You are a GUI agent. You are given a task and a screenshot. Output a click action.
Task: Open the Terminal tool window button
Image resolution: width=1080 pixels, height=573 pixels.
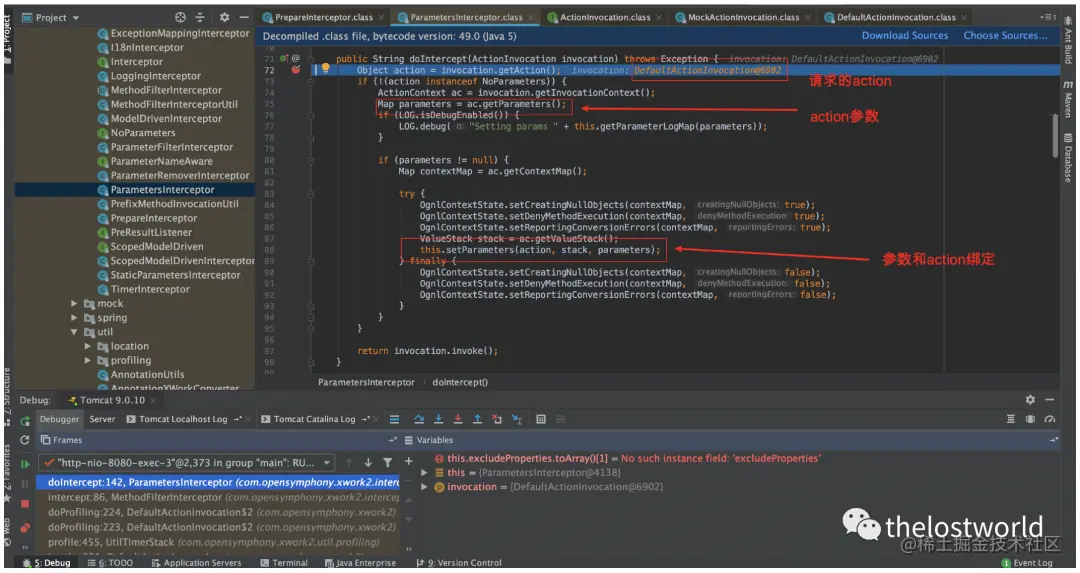(x=284, y=563)
